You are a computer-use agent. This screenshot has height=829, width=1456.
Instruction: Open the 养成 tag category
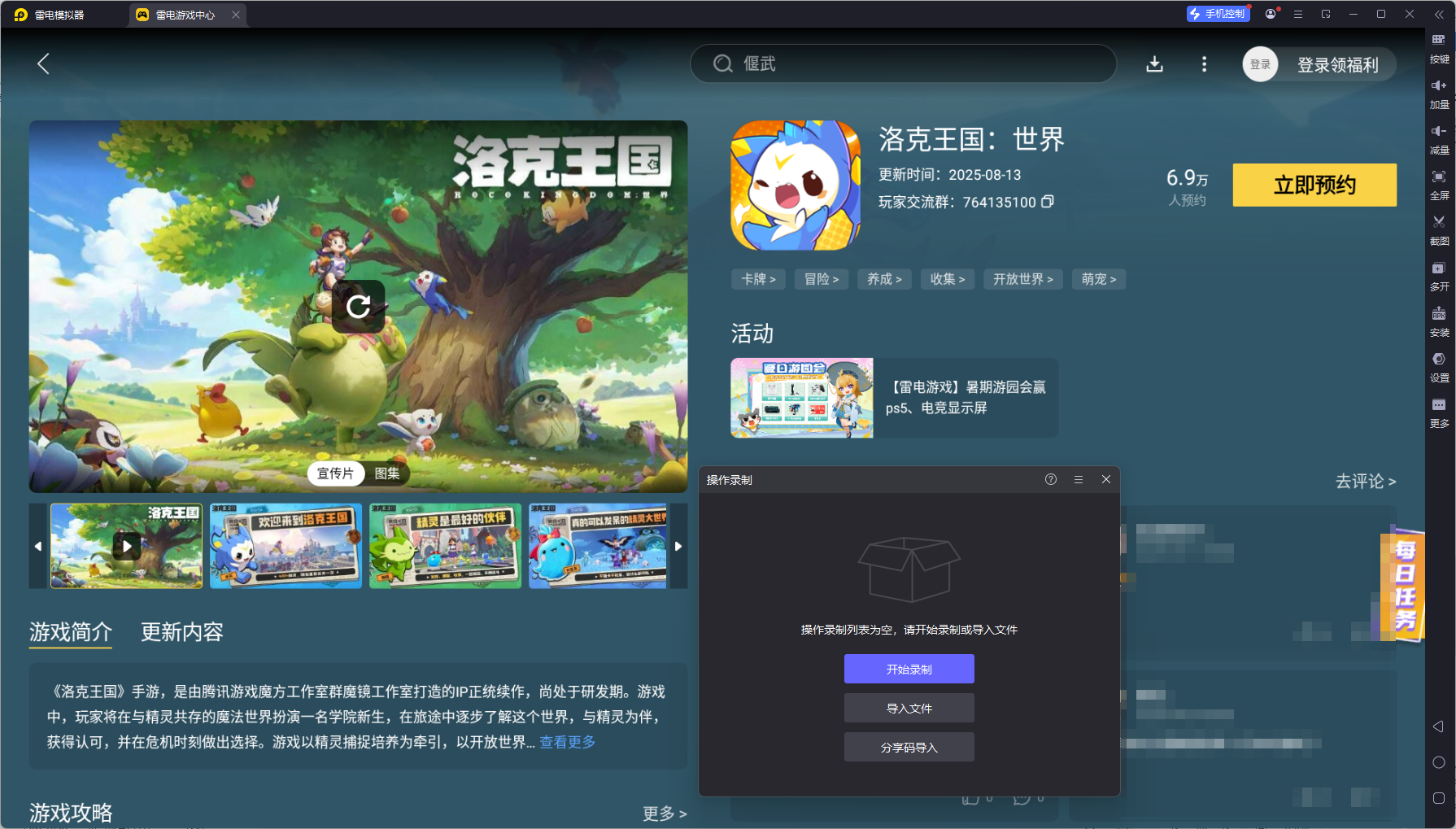(x=884, y=279)
